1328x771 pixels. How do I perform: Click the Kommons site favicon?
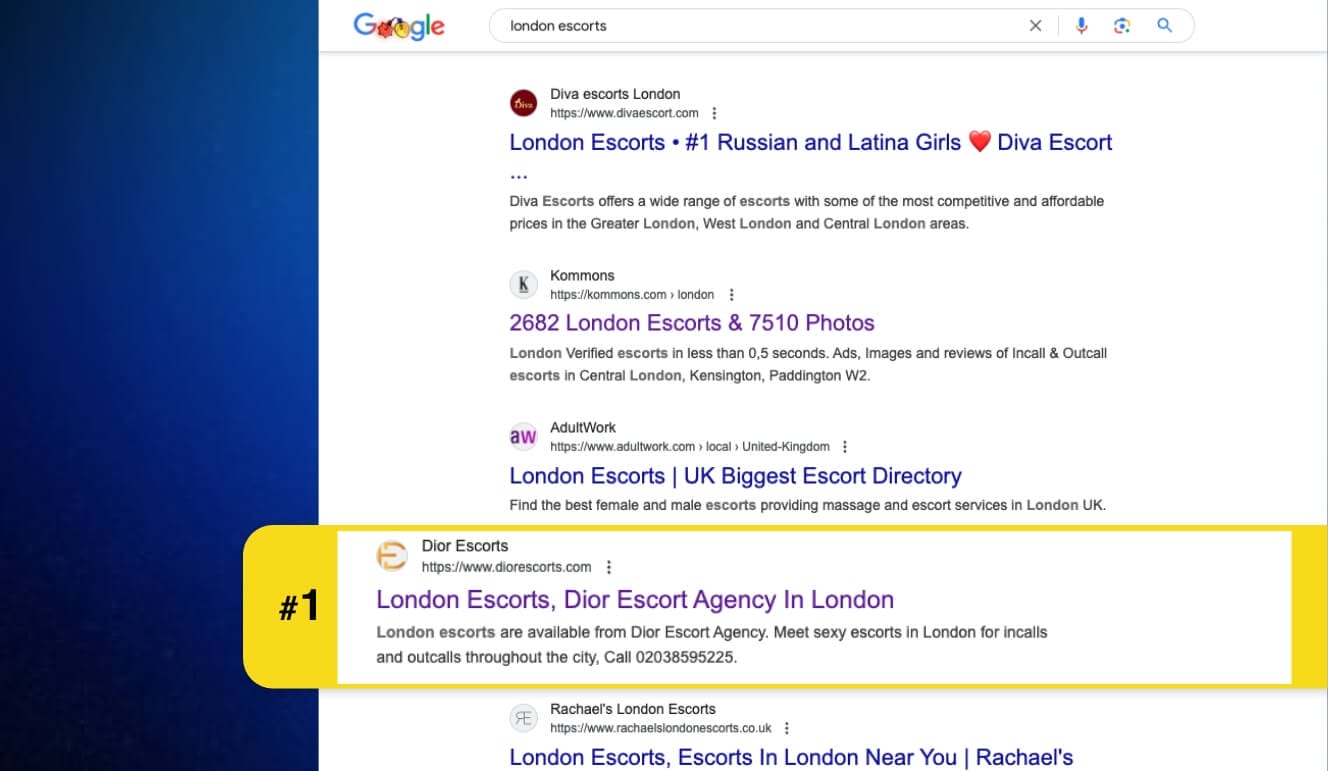click(523, 285)
